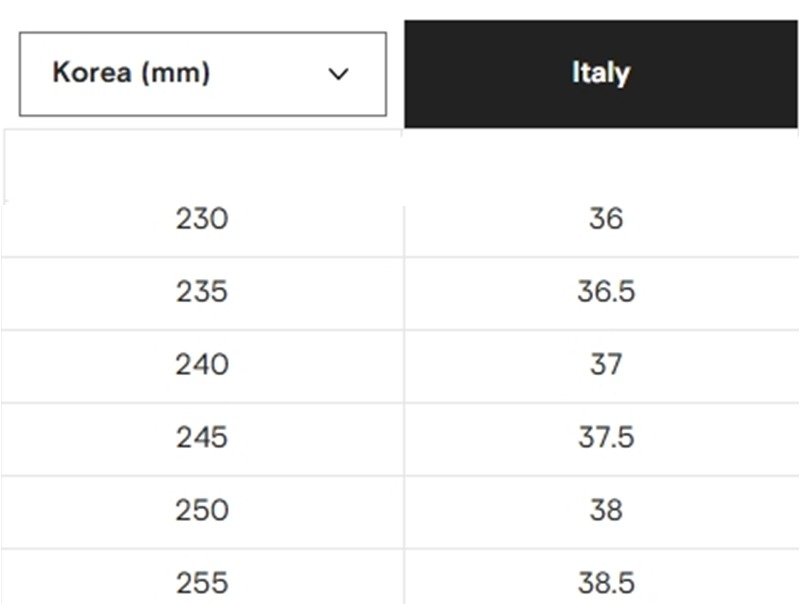Open the Korea (mm) size dropdown
Viewport: 800px width, 605px height.
pyautogui.click(x=202, y=74)
